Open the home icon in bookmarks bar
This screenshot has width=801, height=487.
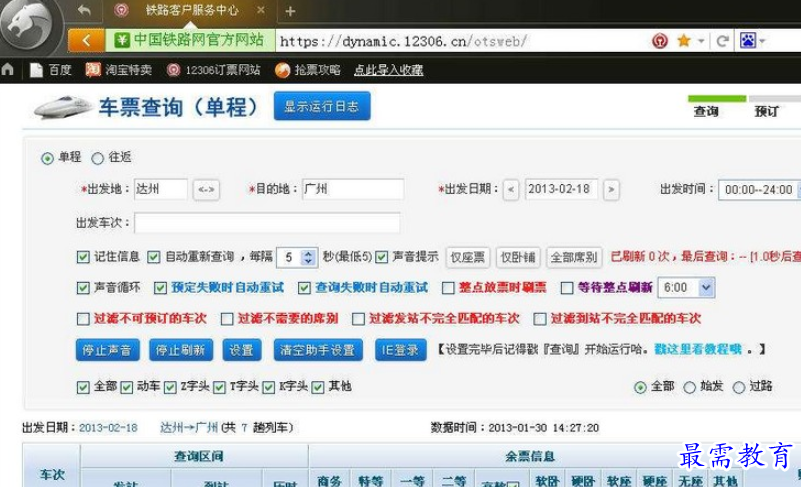click(x=8, y=69)
